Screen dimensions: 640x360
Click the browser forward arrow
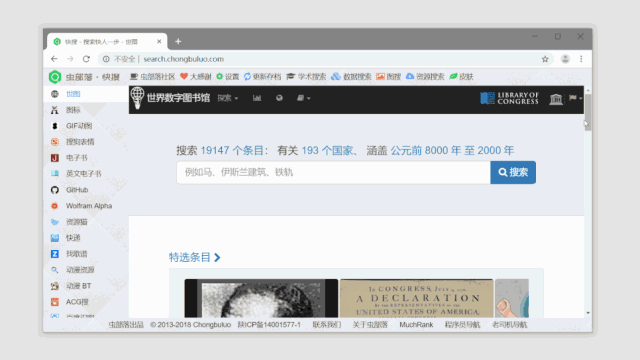coord(70,59)
